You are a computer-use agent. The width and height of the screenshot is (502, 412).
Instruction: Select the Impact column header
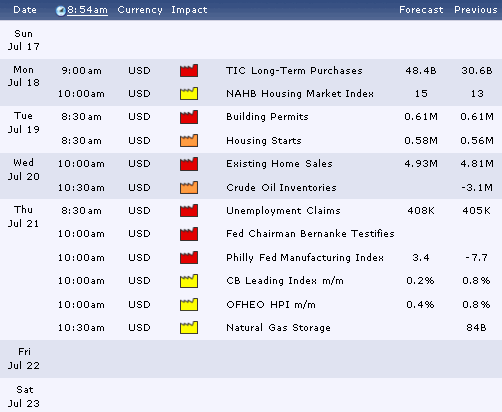[x=189, y=10]
